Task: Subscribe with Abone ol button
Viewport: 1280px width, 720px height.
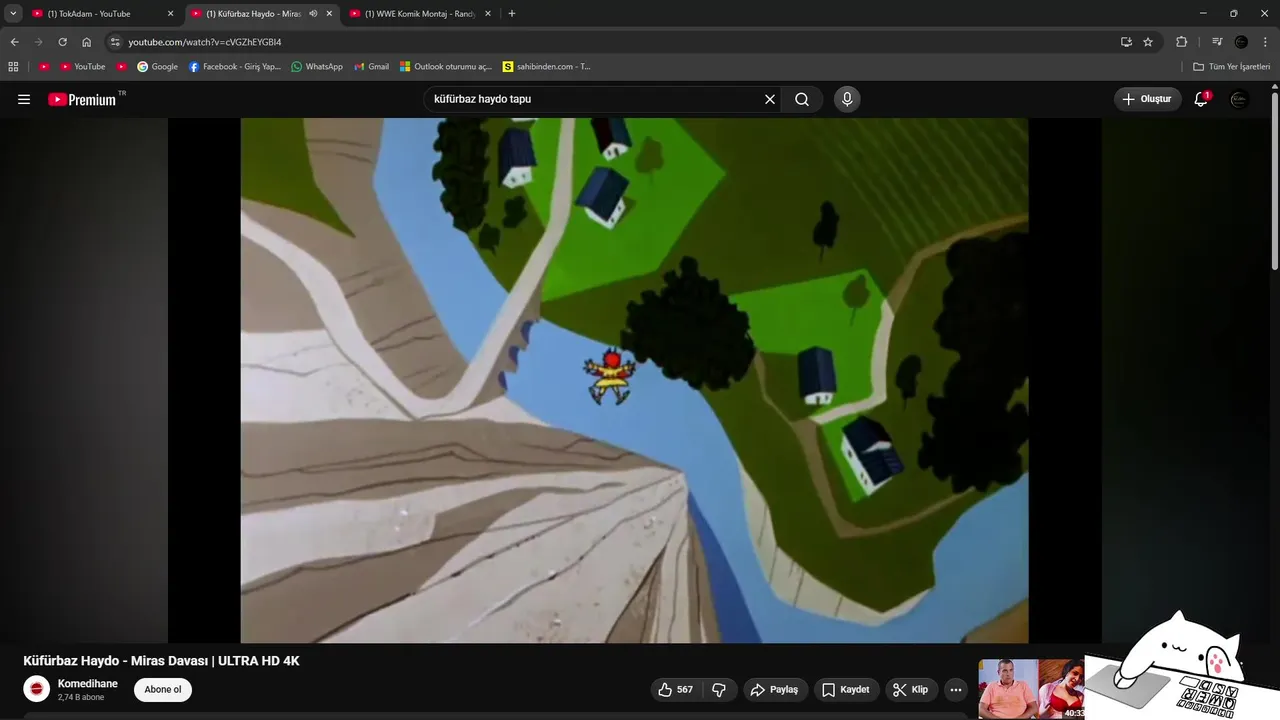Action: 163,689
